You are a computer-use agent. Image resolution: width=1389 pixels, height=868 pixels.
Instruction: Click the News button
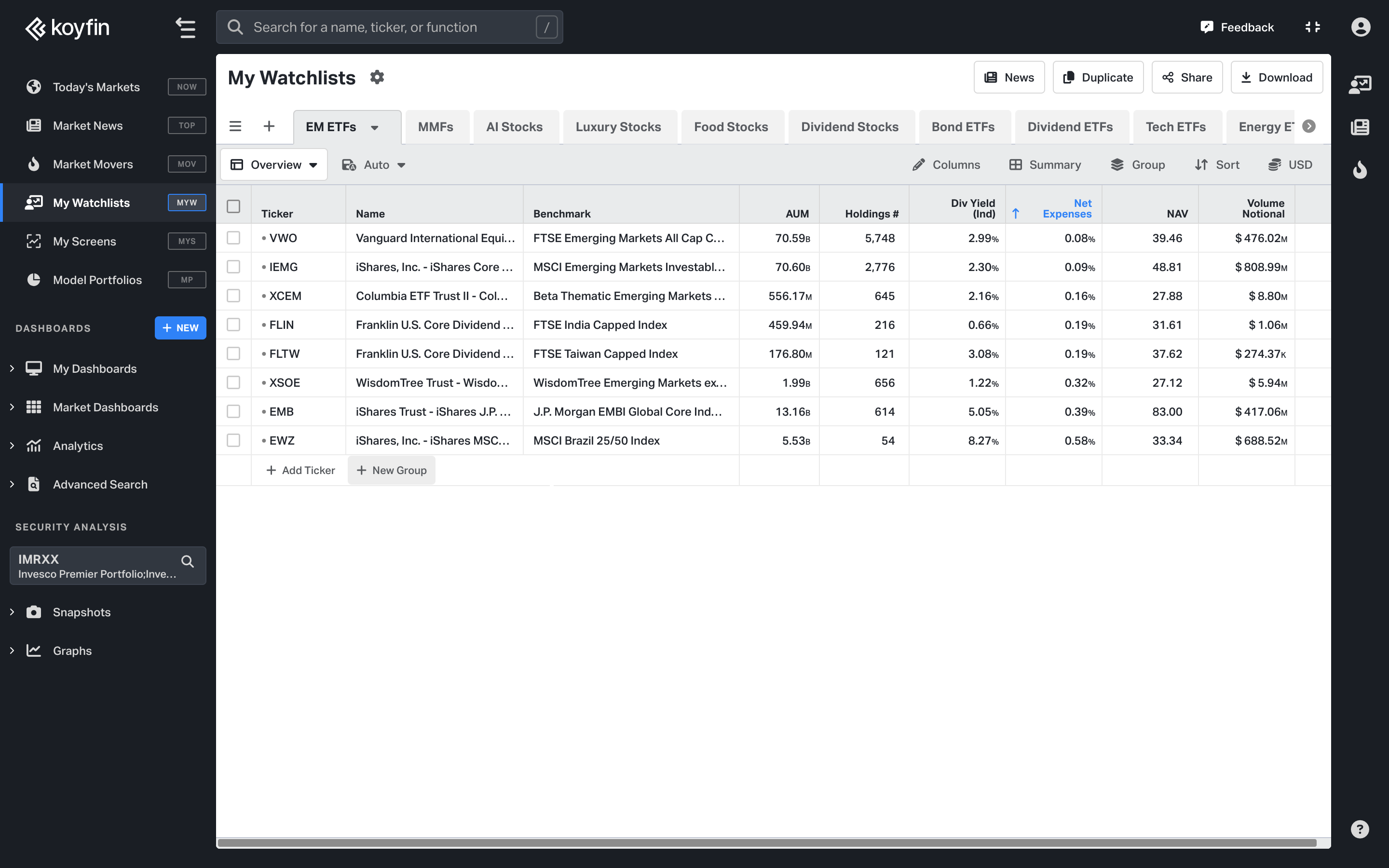point(1009,77)
